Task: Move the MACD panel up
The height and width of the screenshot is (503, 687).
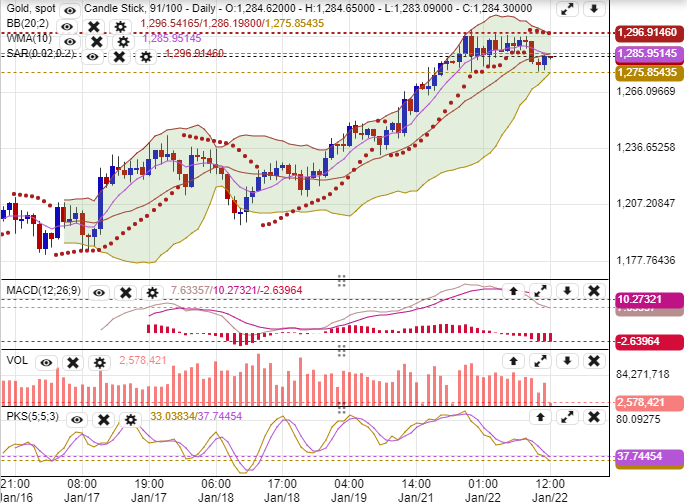Action: [x=514, y=291]
